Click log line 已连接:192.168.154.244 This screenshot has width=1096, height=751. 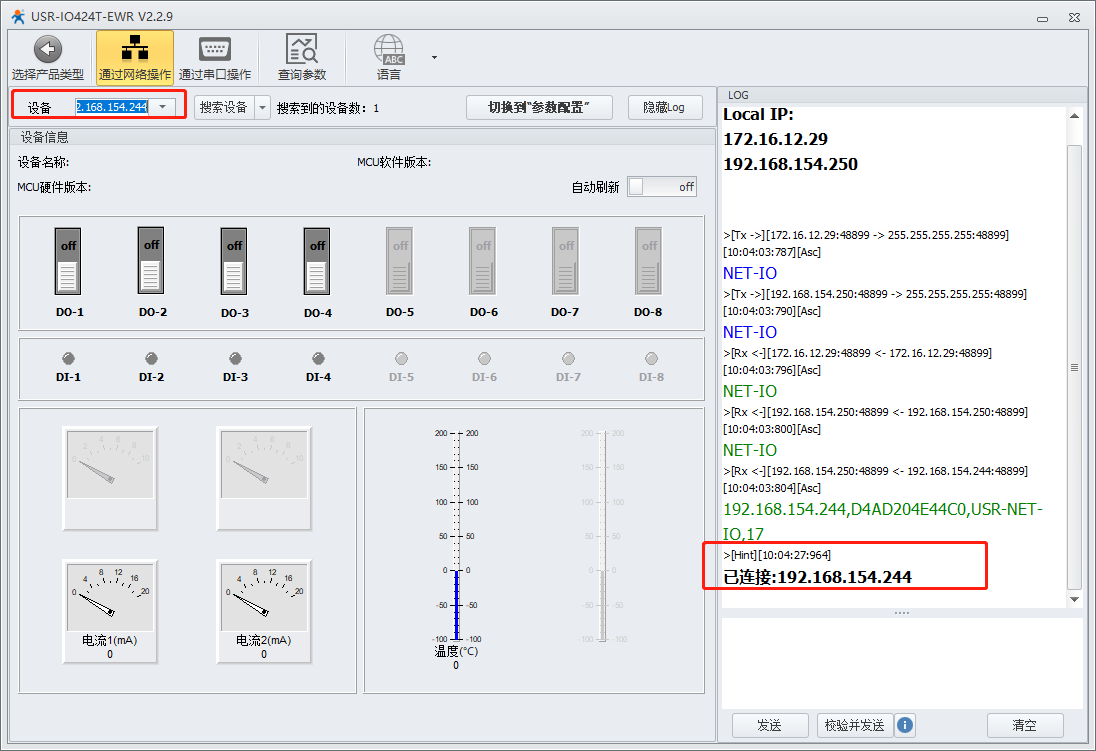click(817, 577)
